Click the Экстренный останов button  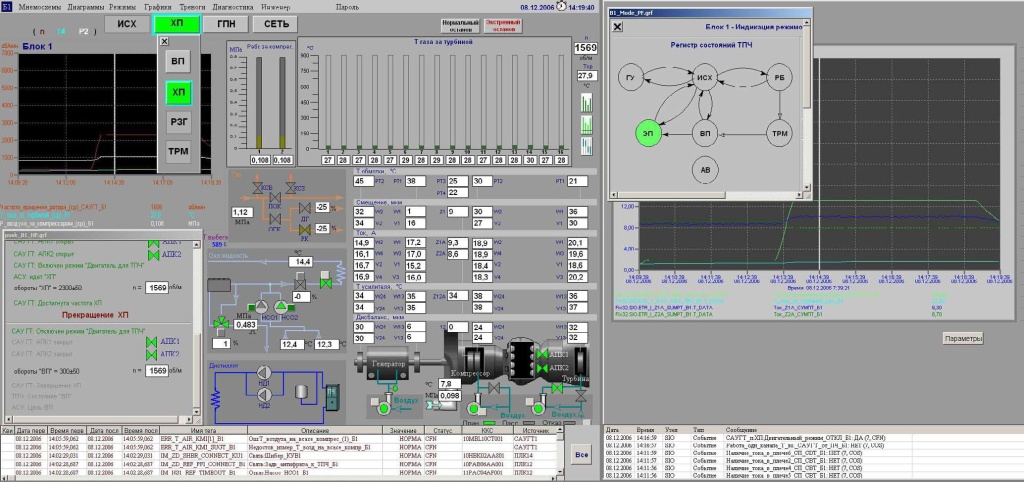click(505, 25)
